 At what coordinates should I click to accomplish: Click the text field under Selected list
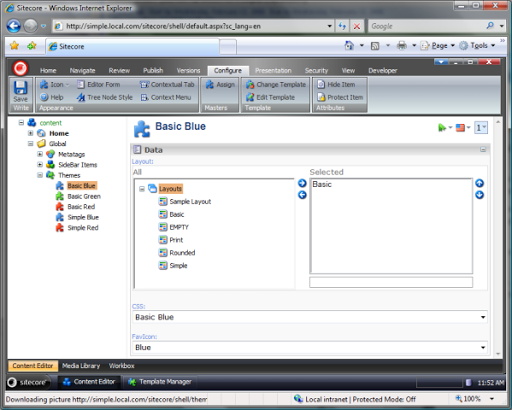[391, 282]
